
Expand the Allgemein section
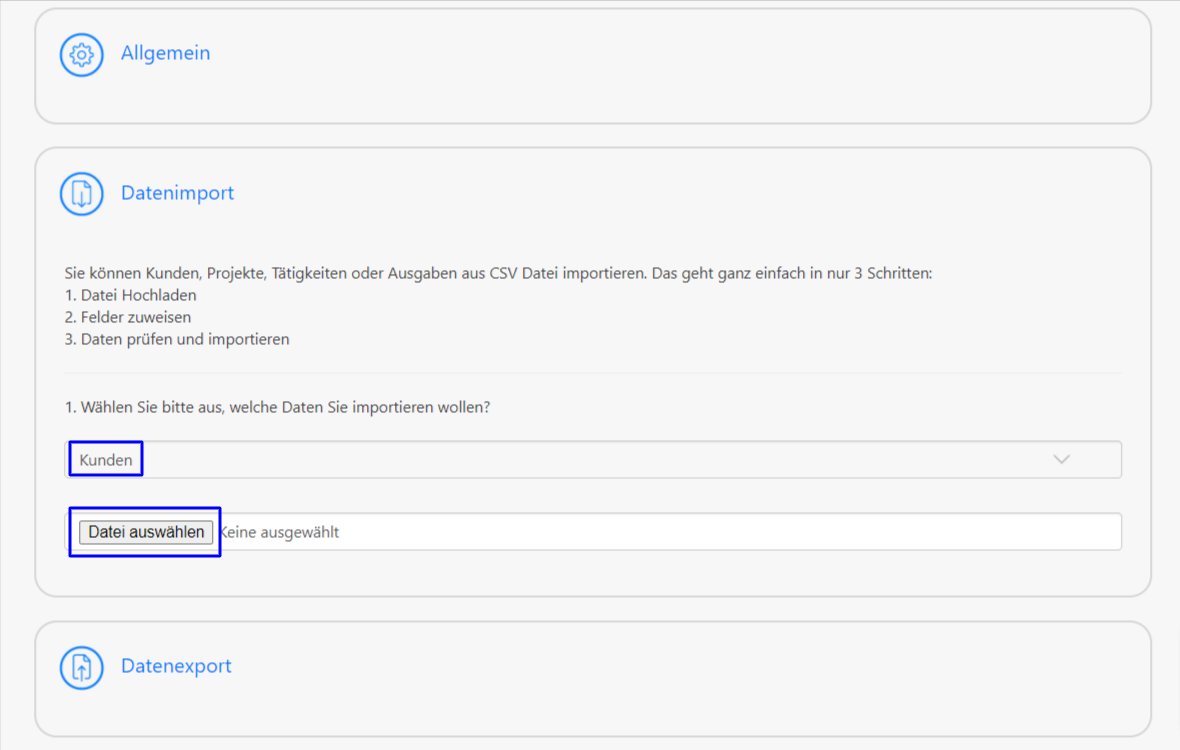point(165,53)
